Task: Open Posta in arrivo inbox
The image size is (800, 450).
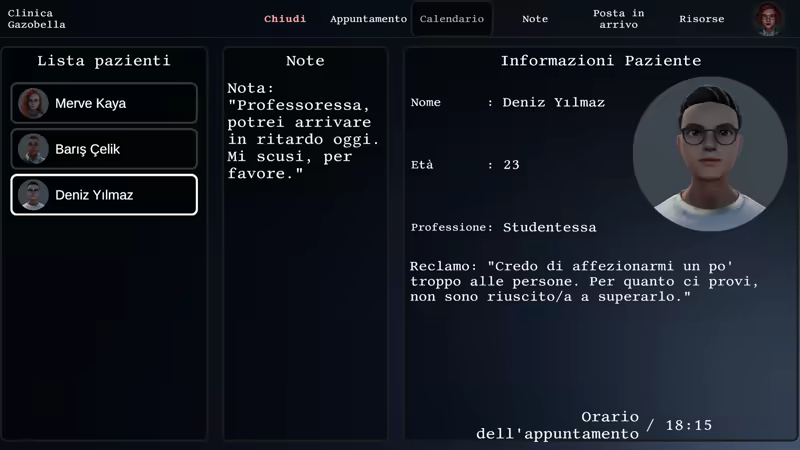Action: point(618,19)
